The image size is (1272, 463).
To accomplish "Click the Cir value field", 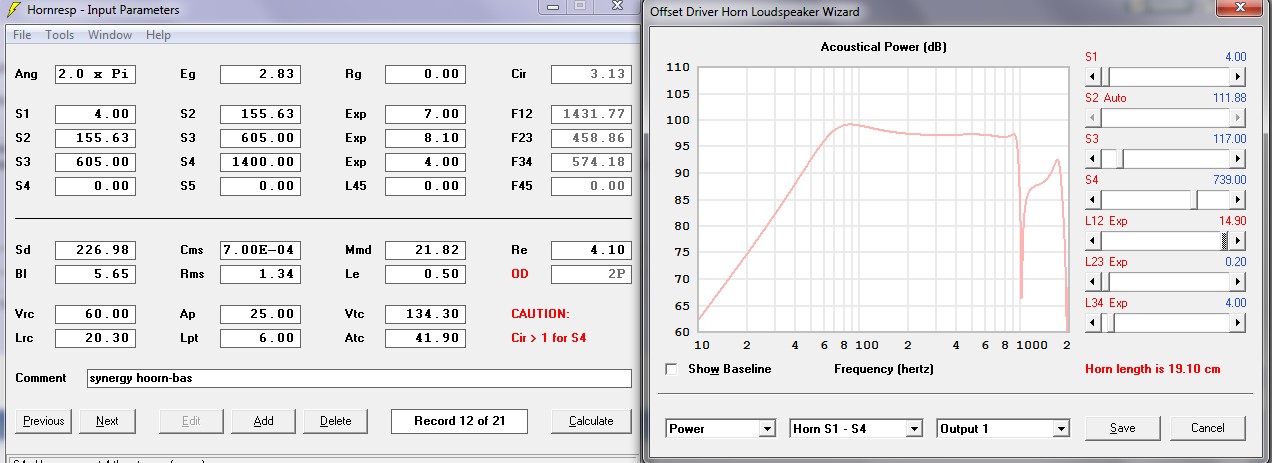I will point(591,74).
